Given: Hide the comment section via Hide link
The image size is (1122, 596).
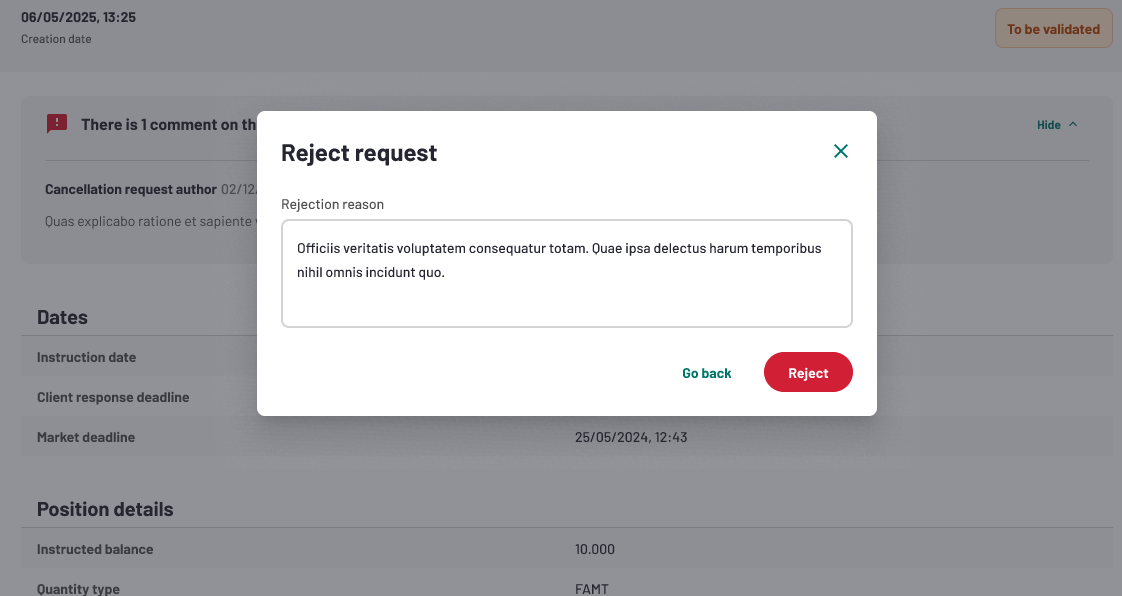Looking at the screenshot, I should coord(1048,124).
